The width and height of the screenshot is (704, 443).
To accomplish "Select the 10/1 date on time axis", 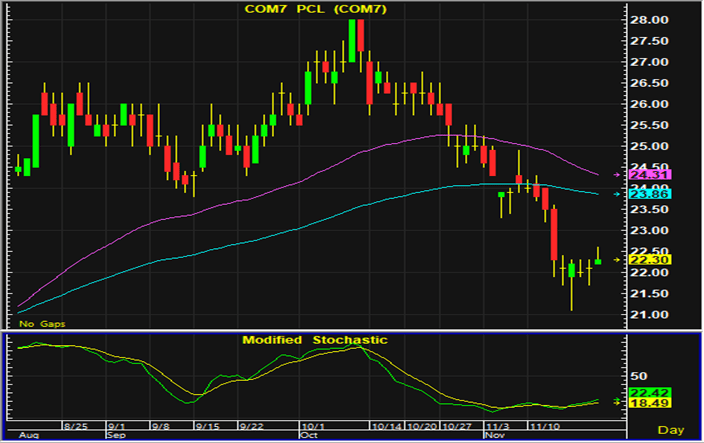I will (x=313, y=425).
